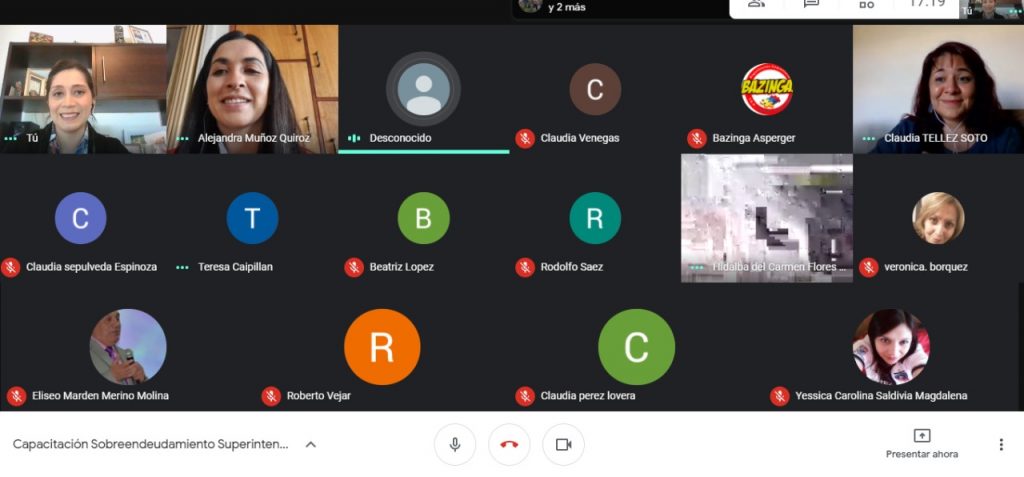
Task: Open the chat messages icon
Action: click(x=812, y=4)
